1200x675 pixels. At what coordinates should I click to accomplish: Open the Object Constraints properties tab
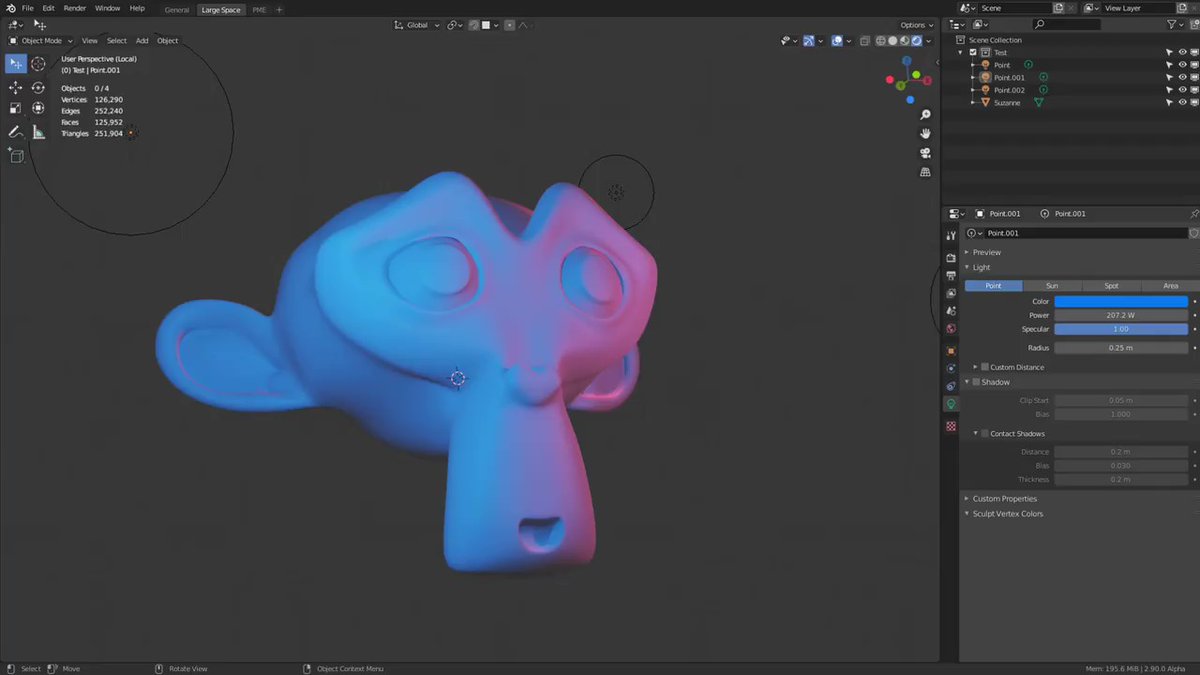951,386
